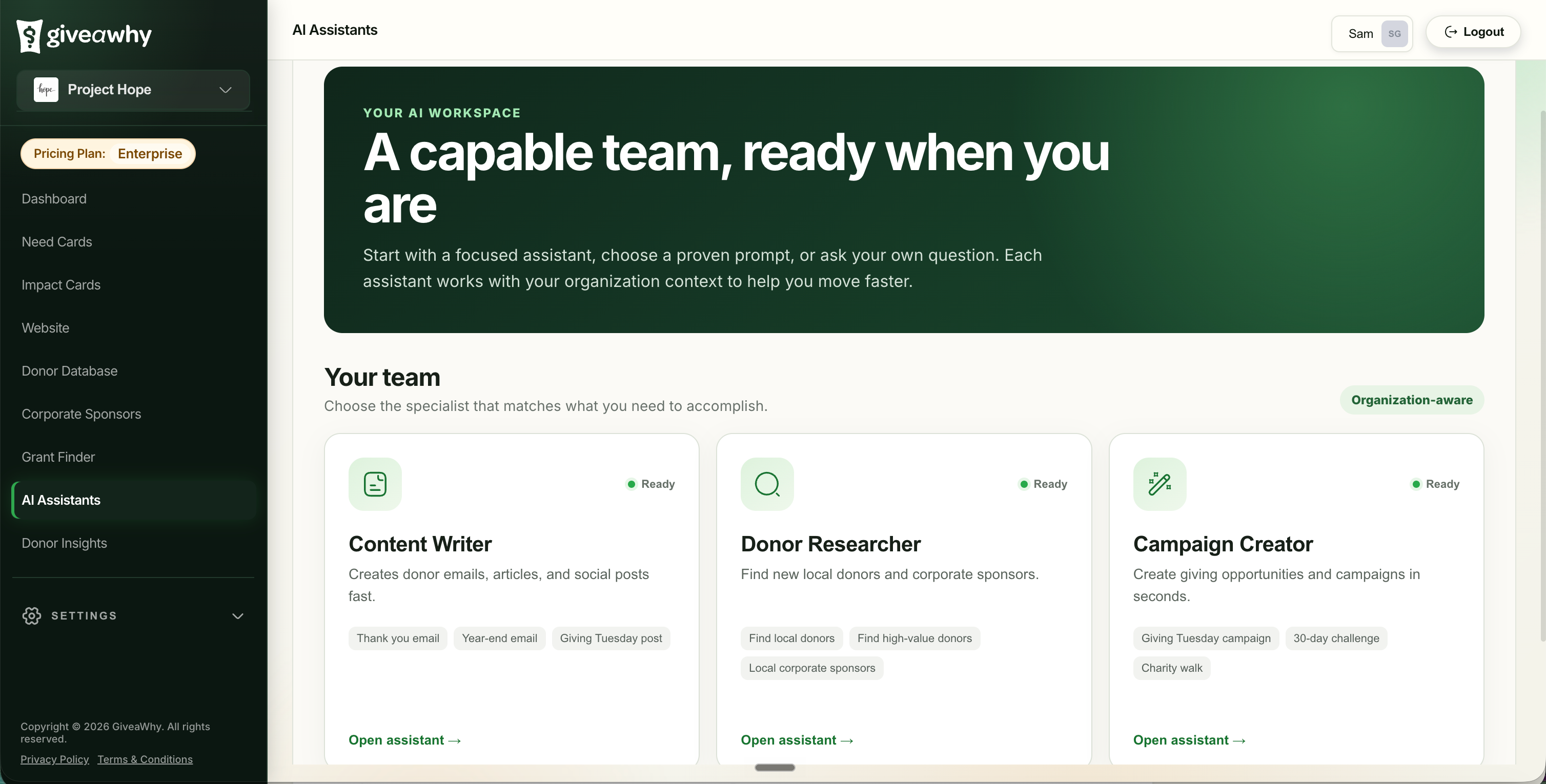Image resolution: width=1546 pixels, height=784 pixels.
Task: Navigate to Website section
Action: [46, 328]
